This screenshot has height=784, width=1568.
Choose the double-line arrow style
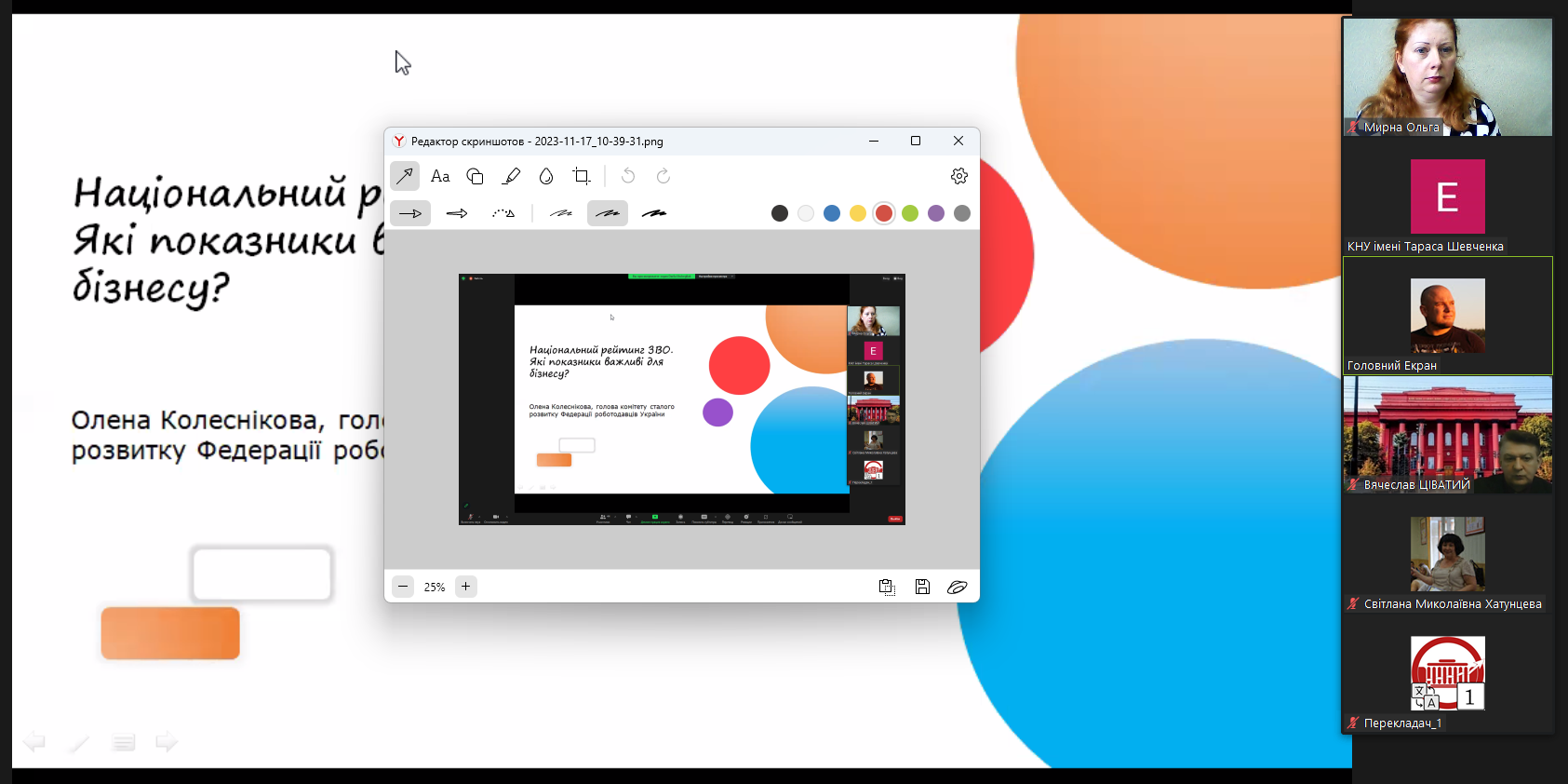[457, 213]
